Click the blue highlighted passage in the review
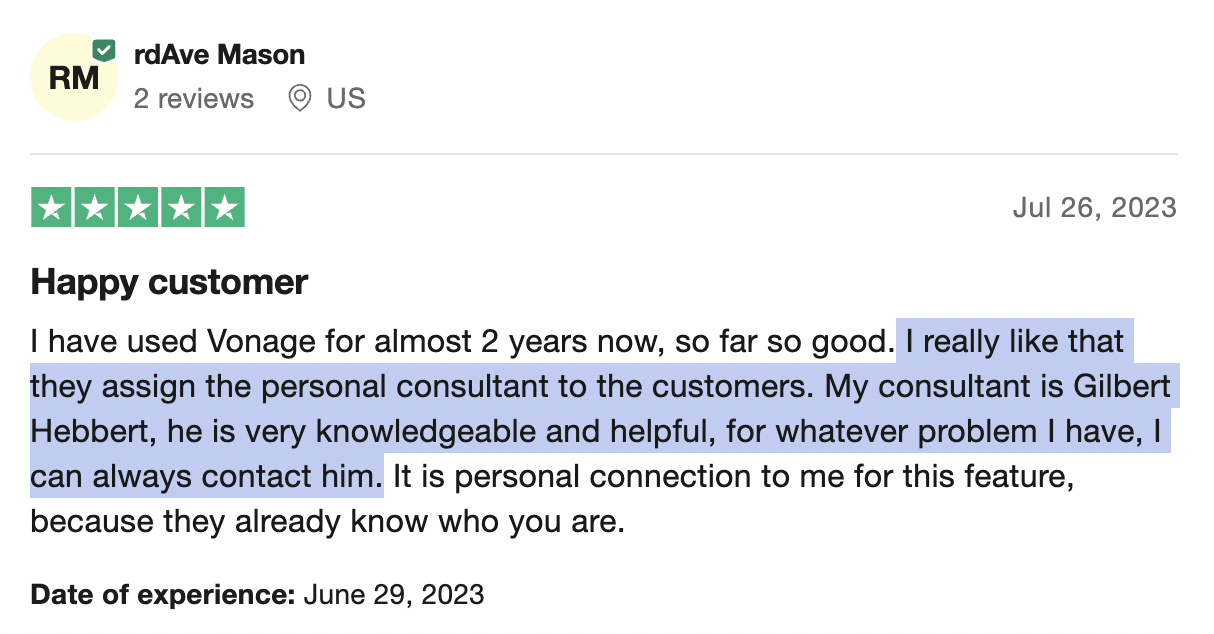 click(x=600, y=387)
